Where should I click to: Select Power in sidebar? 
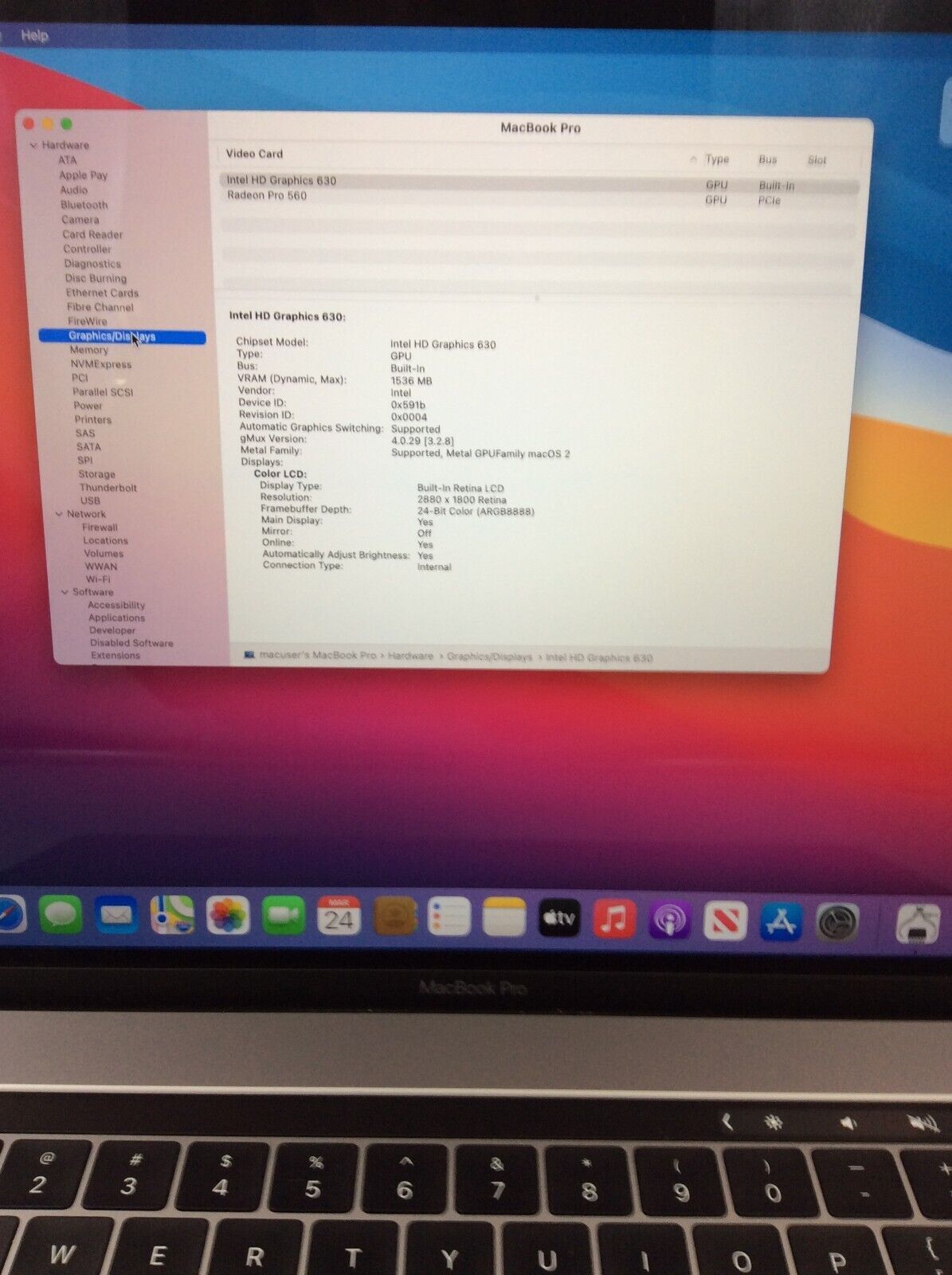pos(88,406)
